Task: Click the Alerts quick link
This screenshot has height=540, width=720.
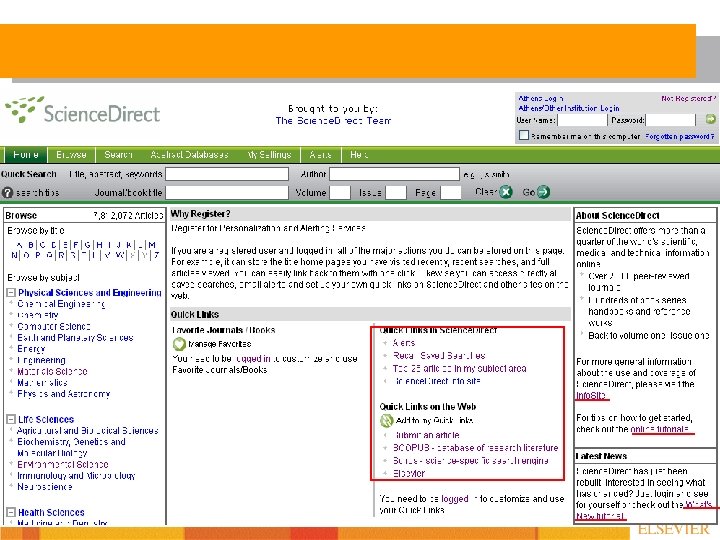Action: pos(404,343)
